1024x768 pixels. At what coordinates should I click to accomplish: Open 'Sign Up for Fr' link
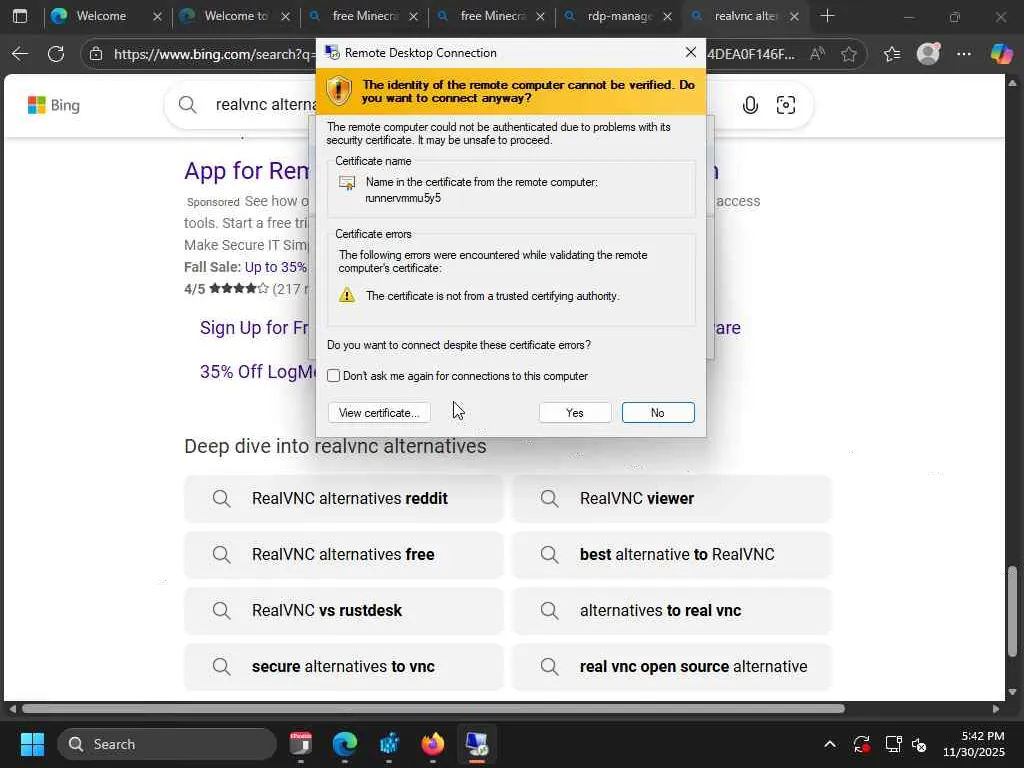click(x=254, y=327)
